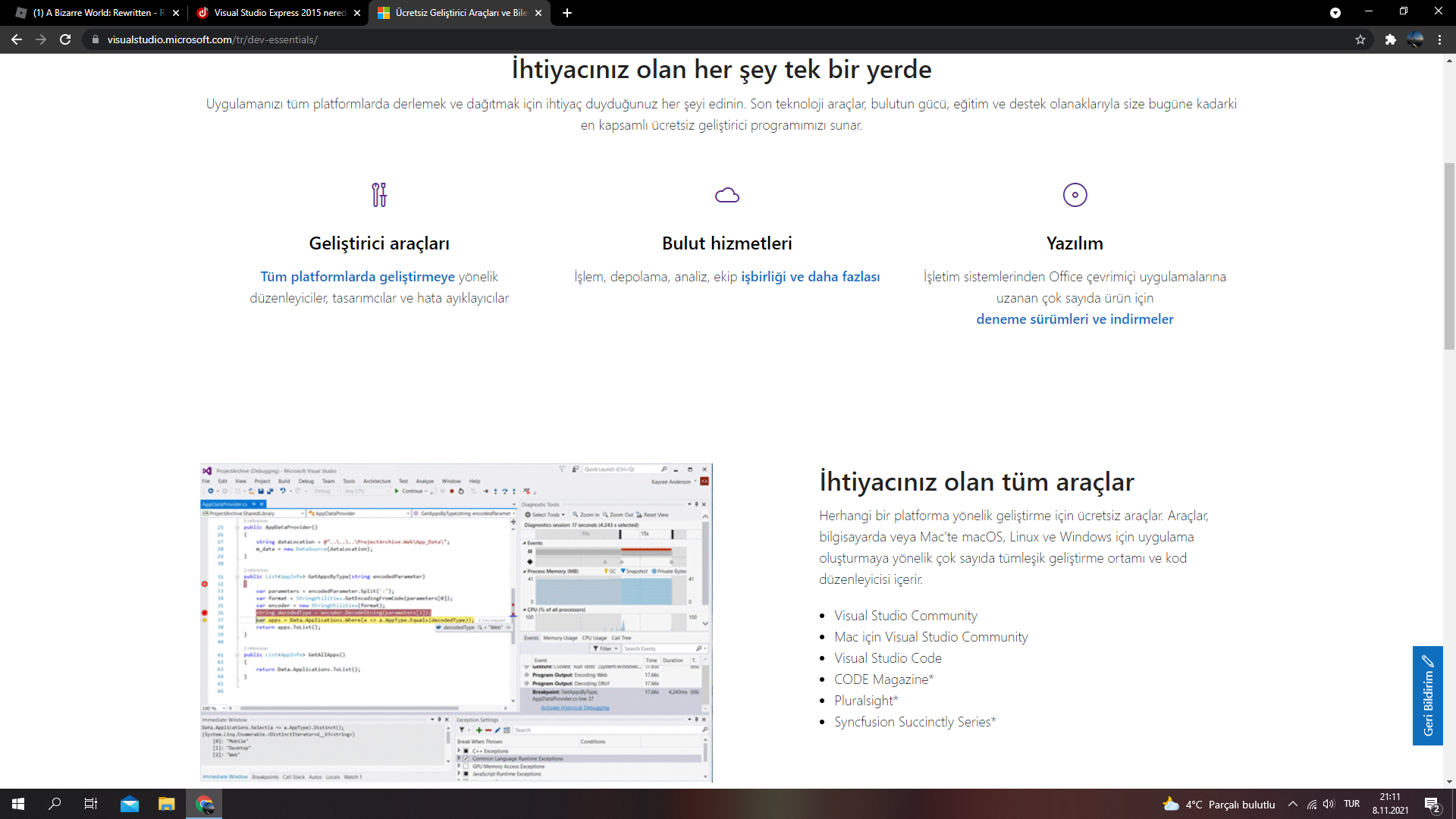Click the Geliştirici araçları heading
This screenshot has width=1456, height=819.
[x=379, y=243]
